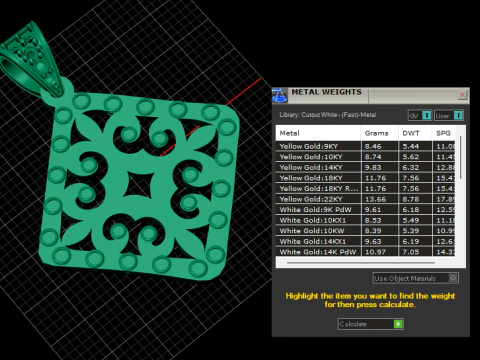Click the 9.61 grams value
This screenshot has height=360, width=480.
click(373, 210)
